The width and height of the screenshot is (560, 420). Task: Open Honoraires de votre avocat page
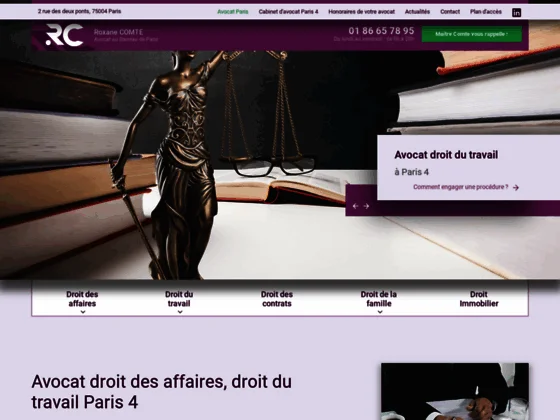point(361,12)
